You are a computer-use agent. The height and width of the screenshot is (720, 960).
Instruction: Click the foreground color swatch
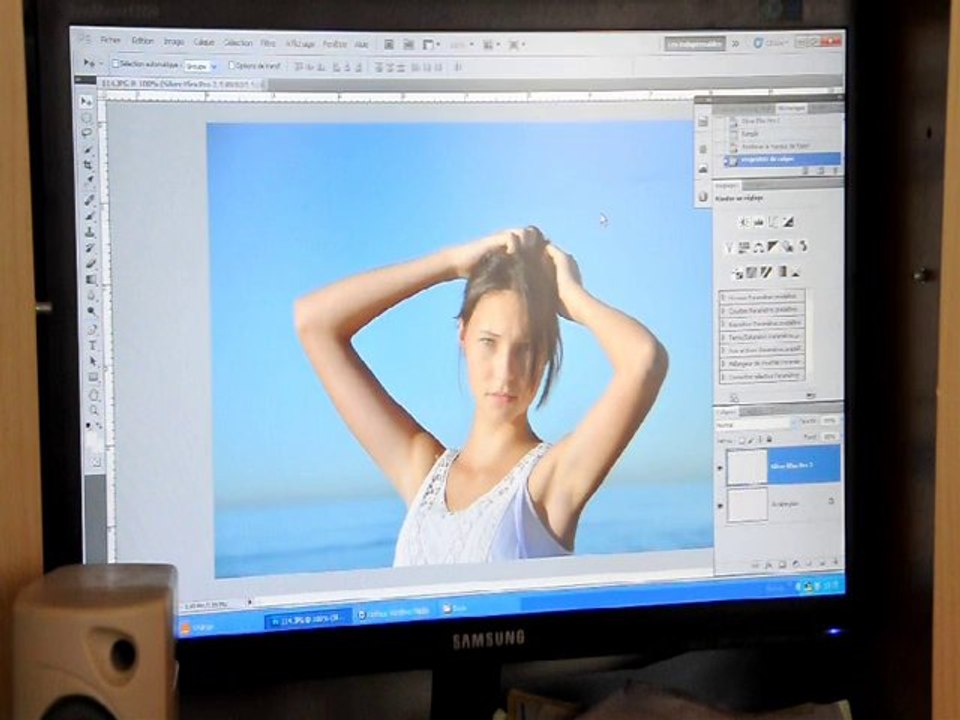[x=92, y=438]
